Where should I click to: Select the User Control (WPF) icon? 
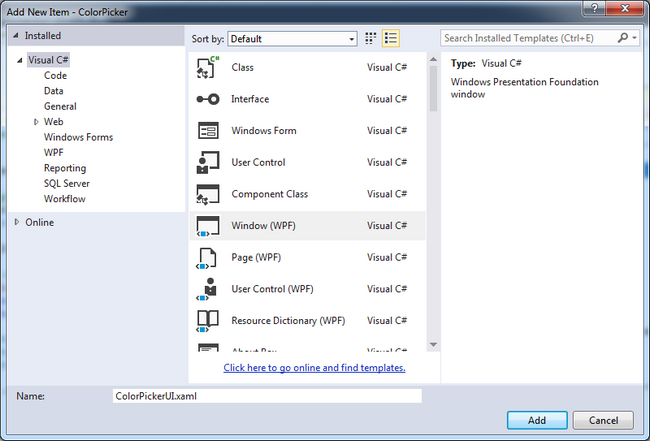click(x=207, y=289)
